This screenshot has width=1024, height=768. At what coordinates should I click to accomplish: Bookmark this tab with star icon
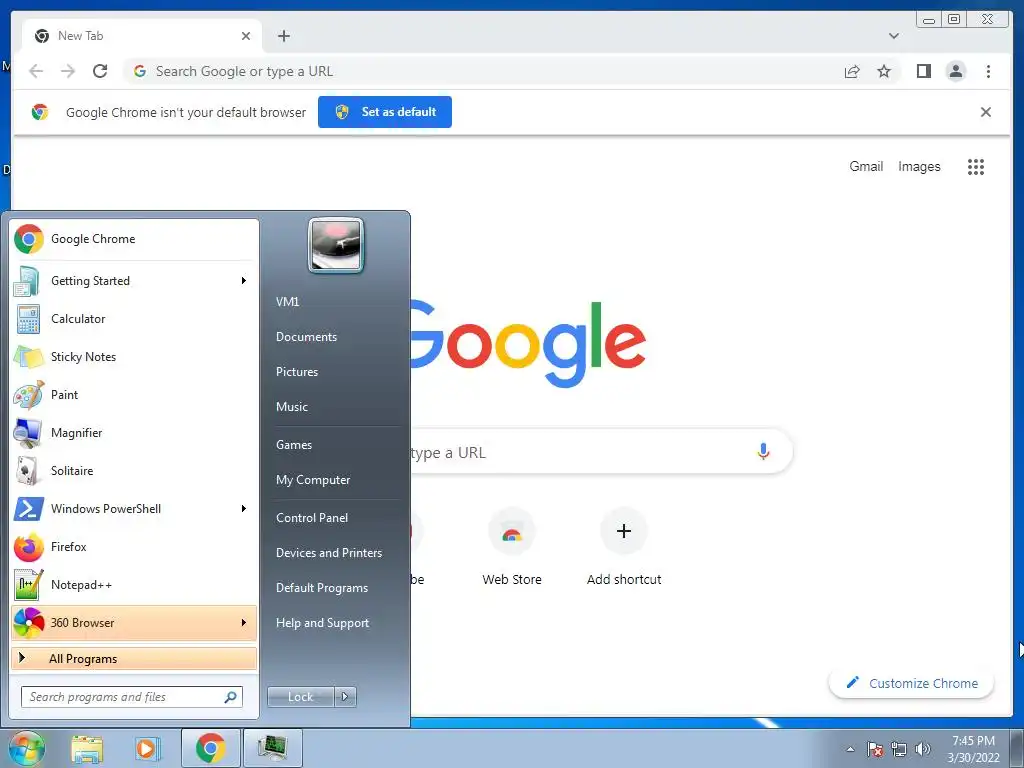[x=884, y=71]
